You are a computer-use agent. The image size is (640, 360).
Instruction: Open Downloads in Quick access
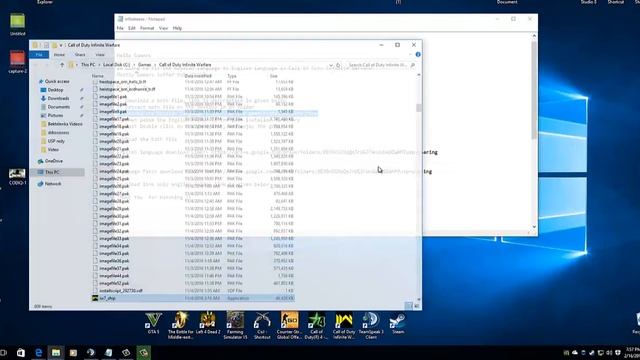[x=58, y=98]
